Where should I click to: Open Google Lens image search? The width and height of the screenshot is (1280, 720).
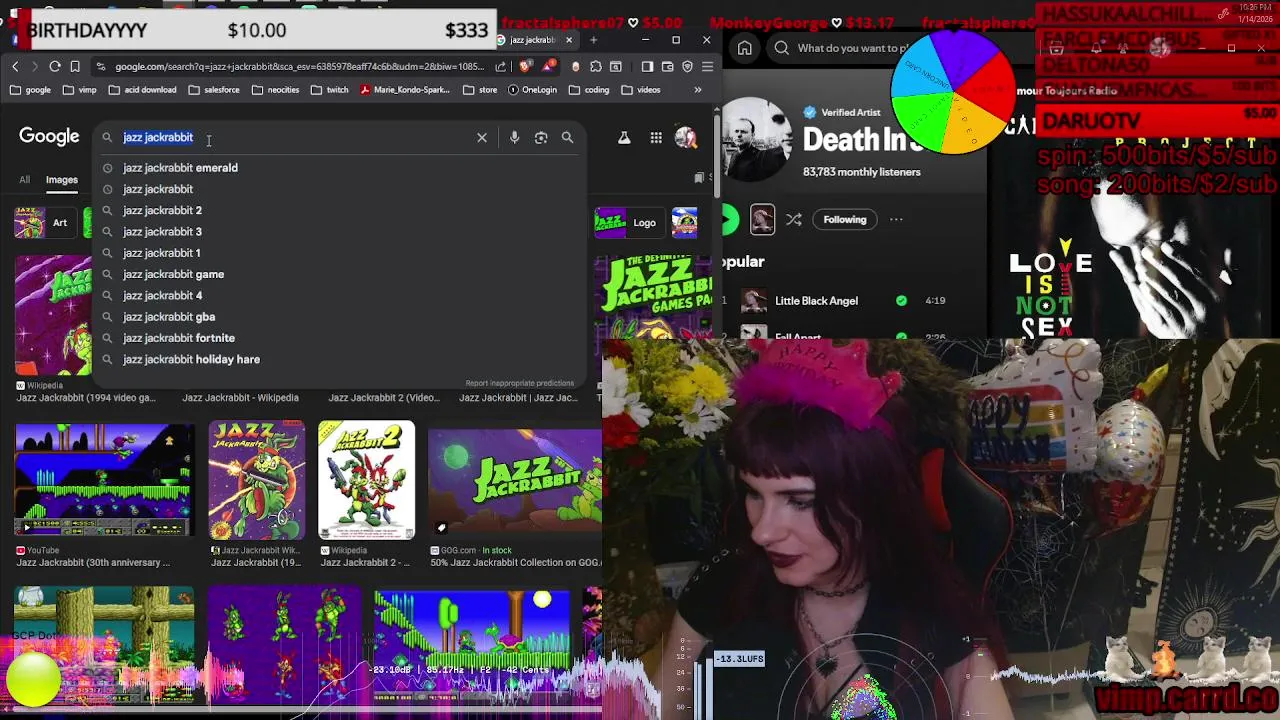pyautogui.click(x=541, y=138)
